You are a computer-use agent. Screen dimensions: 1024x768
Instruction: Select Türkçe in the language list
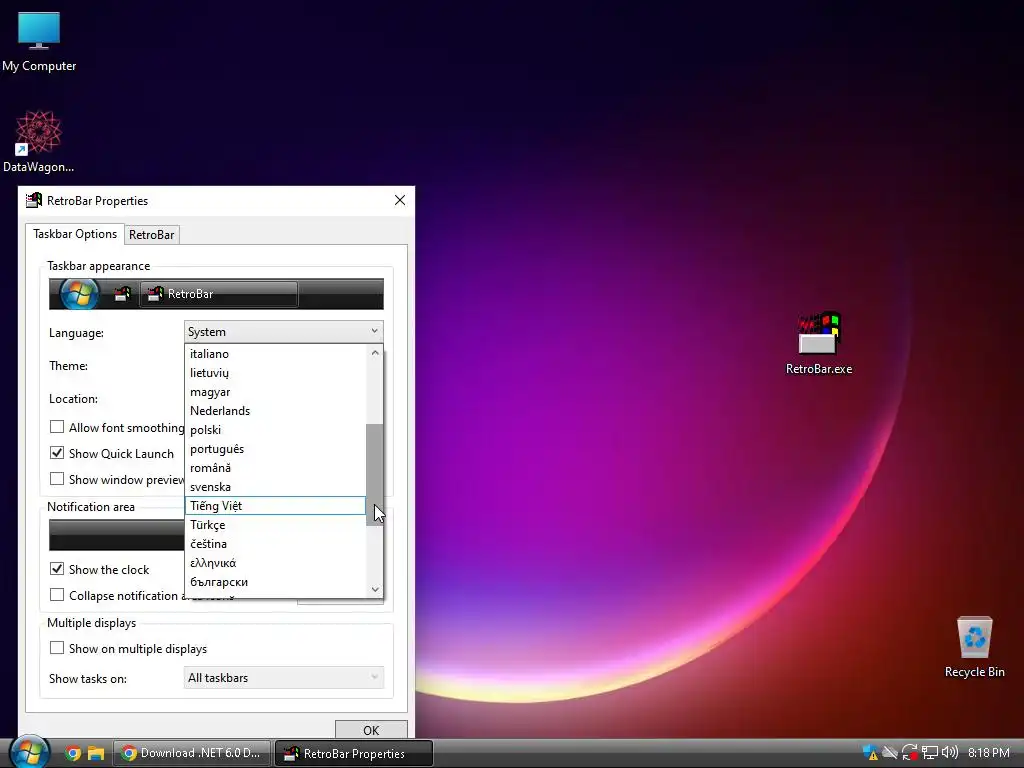pyautogui.click(x=275, y=524)
